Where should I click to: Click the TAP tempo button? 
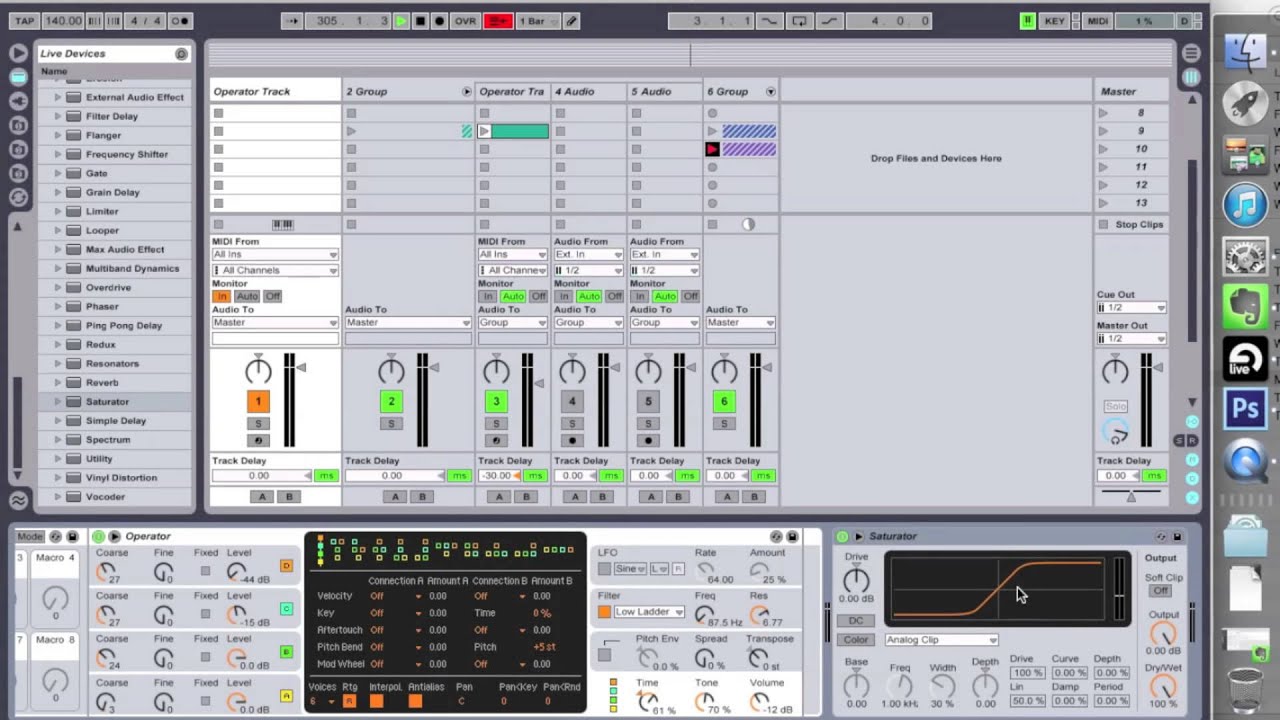tap(25, 21)
